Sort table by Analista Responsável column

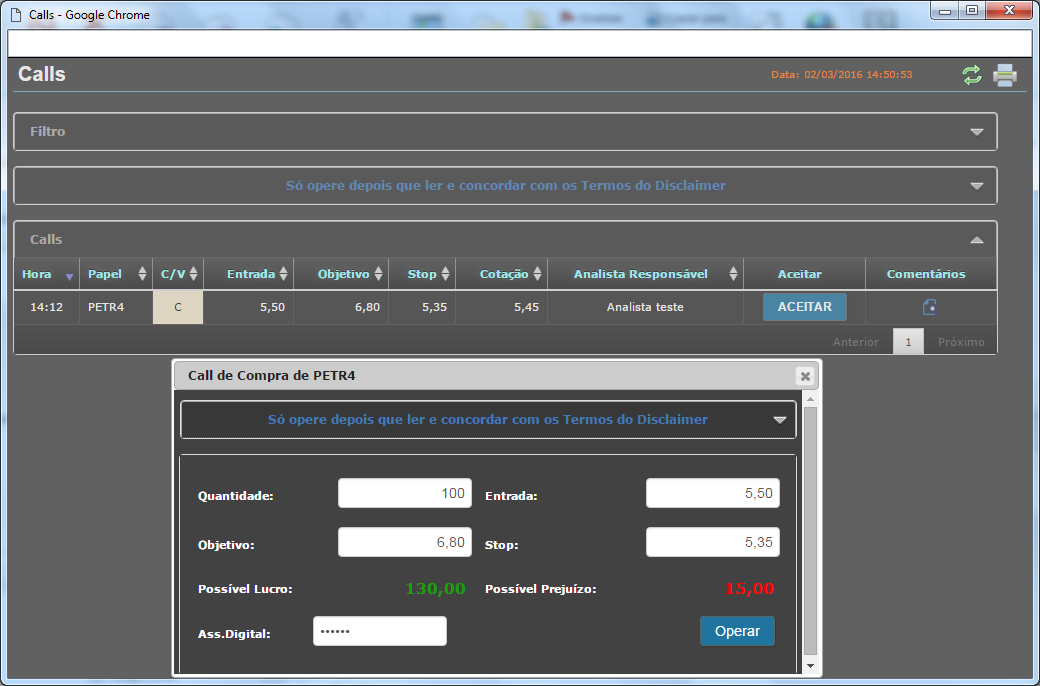(645, 274)
